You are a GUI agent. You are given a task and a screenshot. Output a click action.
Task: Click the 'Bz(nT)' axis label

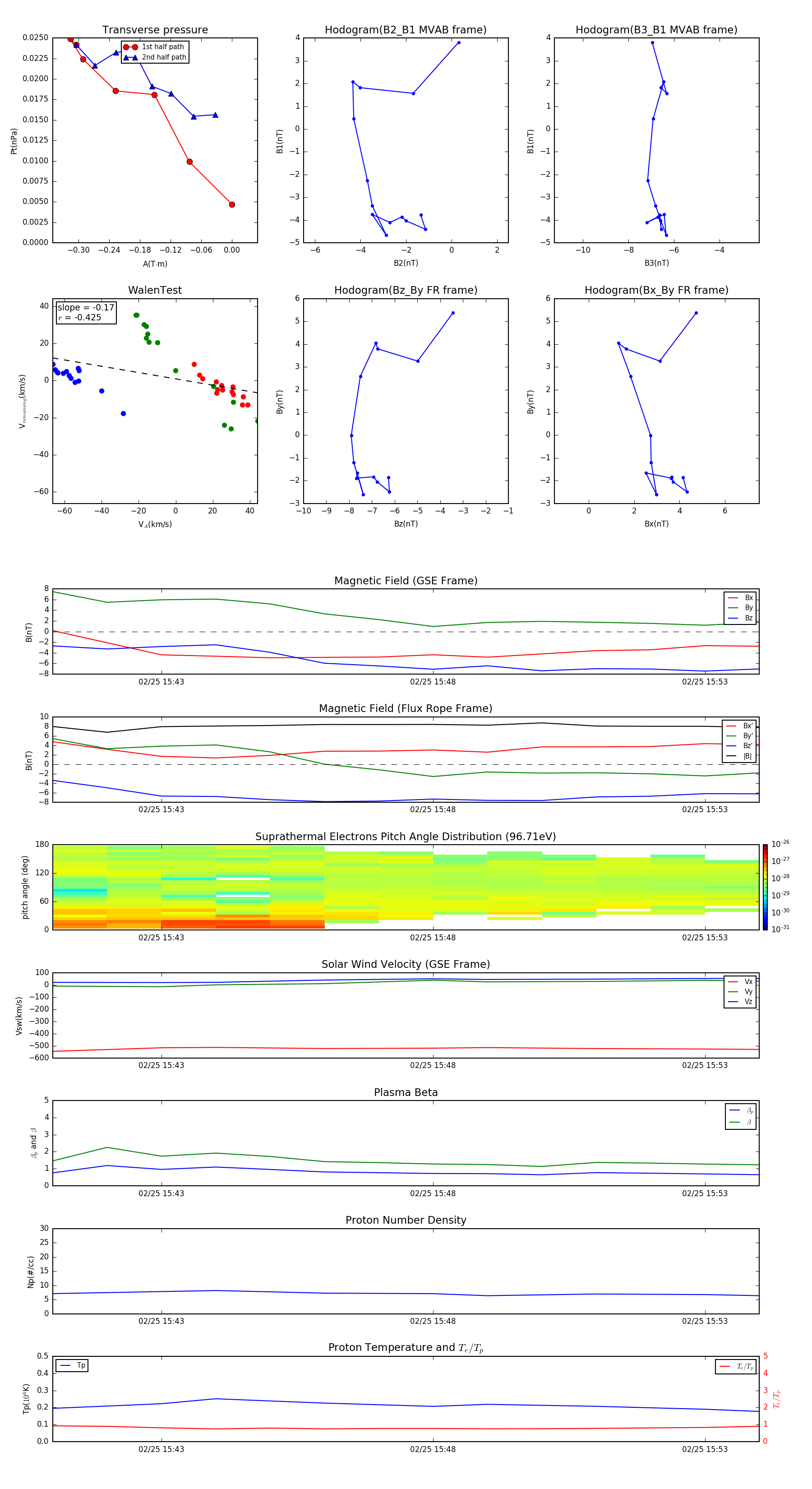point(406,524)
